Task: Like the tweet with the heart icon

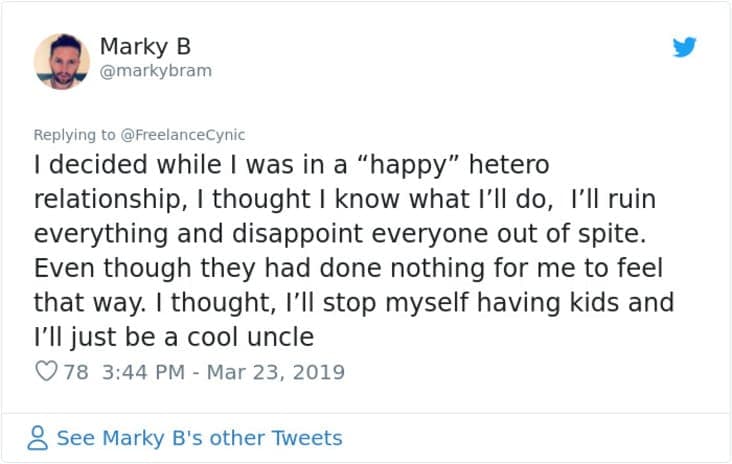Action: pos(46,372)
